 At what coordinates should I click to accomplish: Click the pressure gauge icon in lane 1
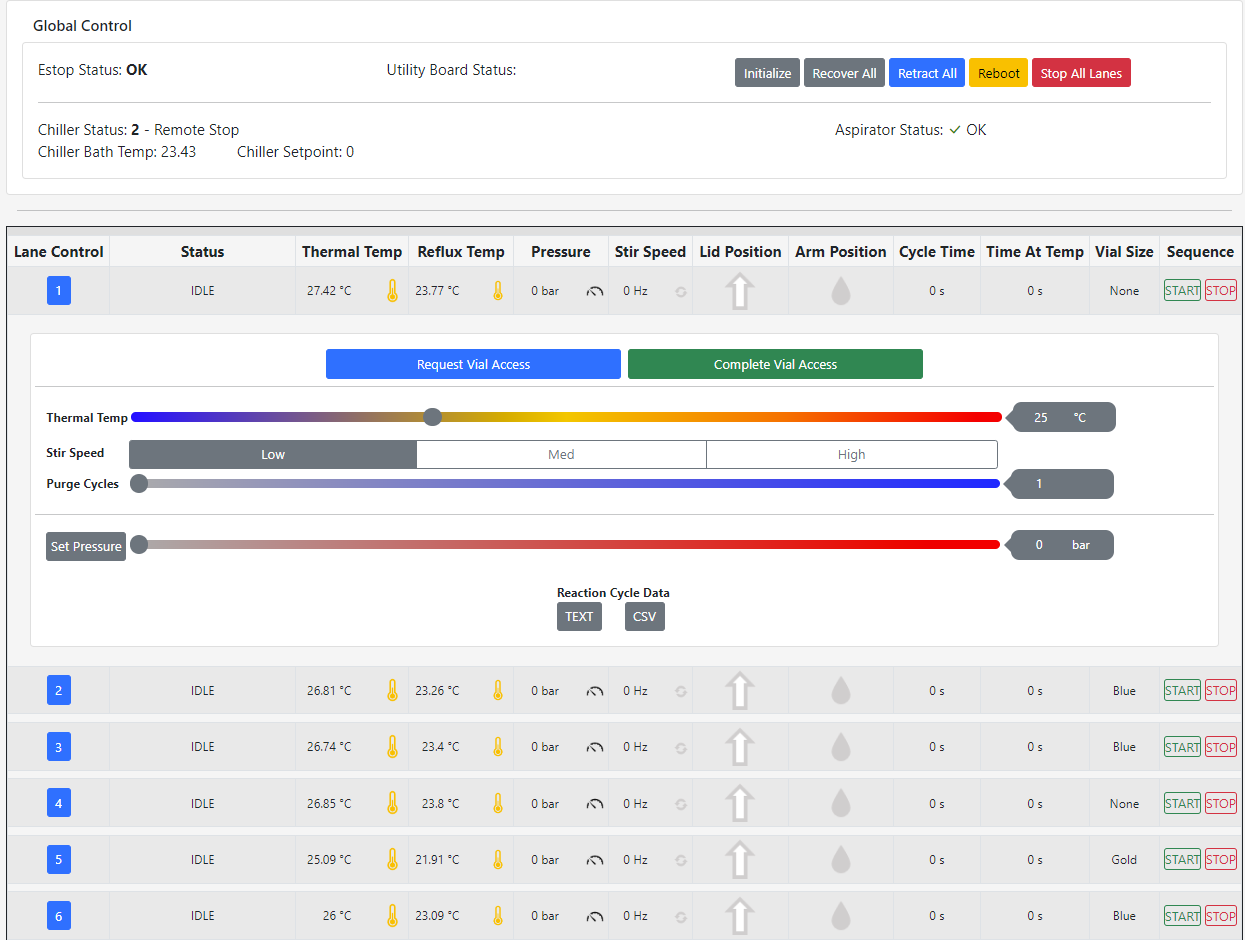595,292
